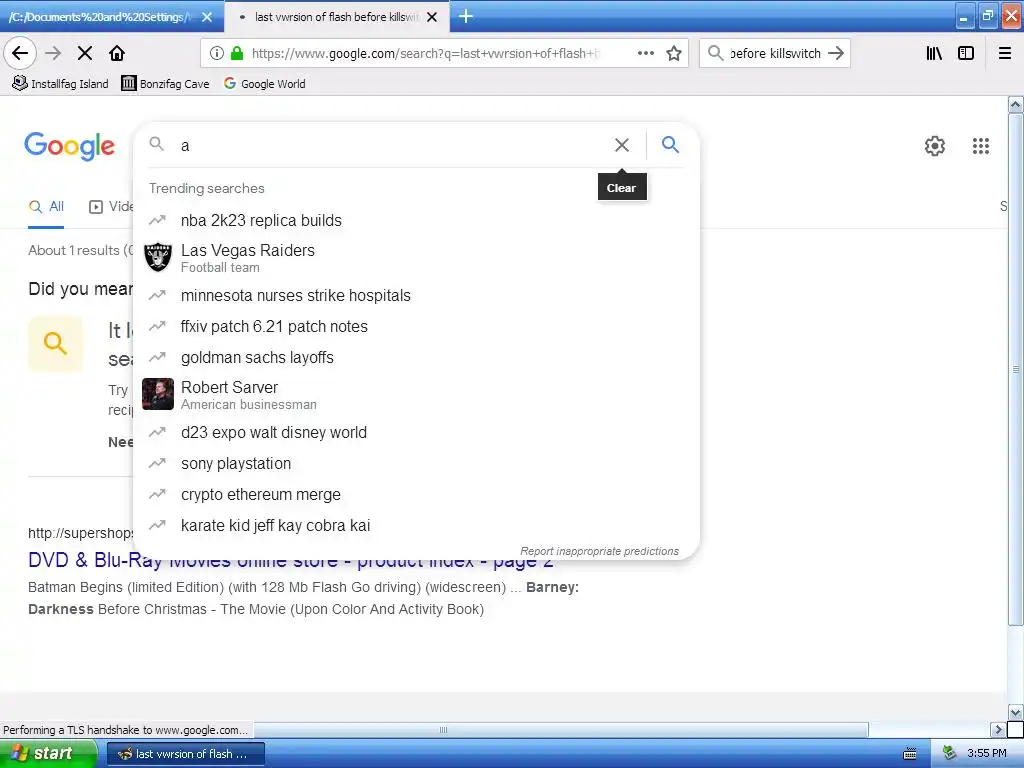Open the page actions three-dot menu
The width and height of the screenshot is (1024, 768).
coord(645,53)
